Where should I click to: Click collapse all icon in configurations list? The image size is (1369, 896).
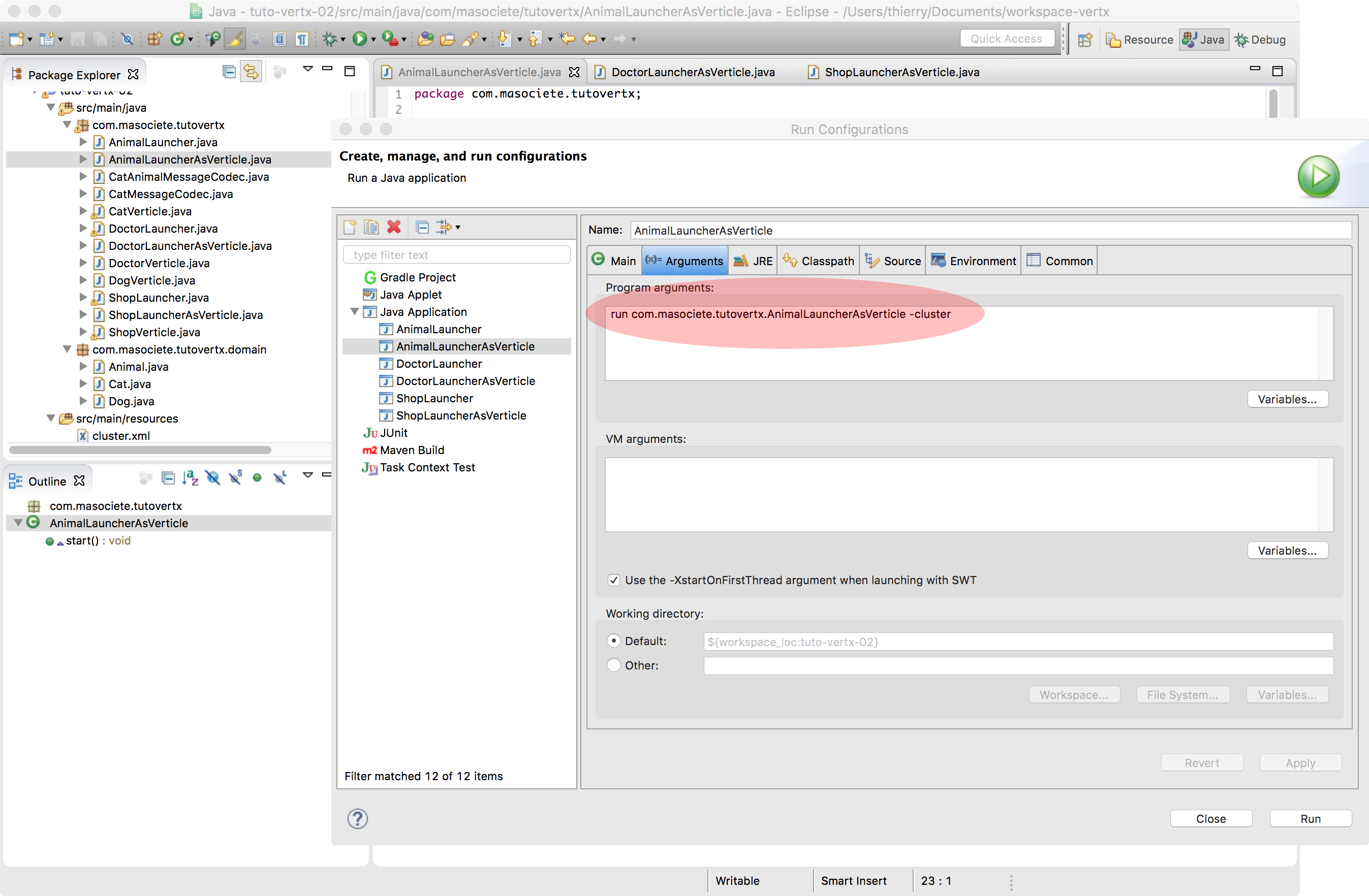(422, 227)
